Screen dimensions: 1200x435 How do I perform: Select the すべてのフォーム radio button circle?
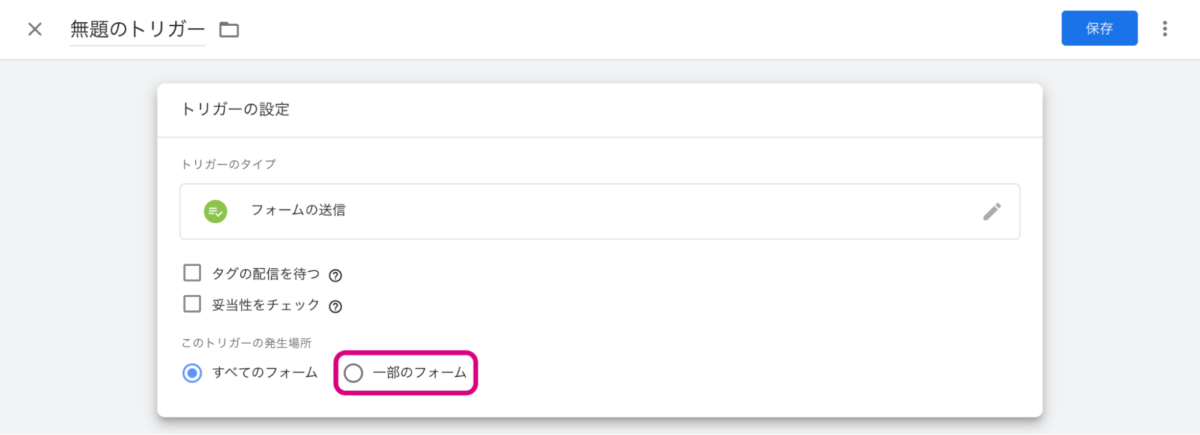tap(193, 373)
